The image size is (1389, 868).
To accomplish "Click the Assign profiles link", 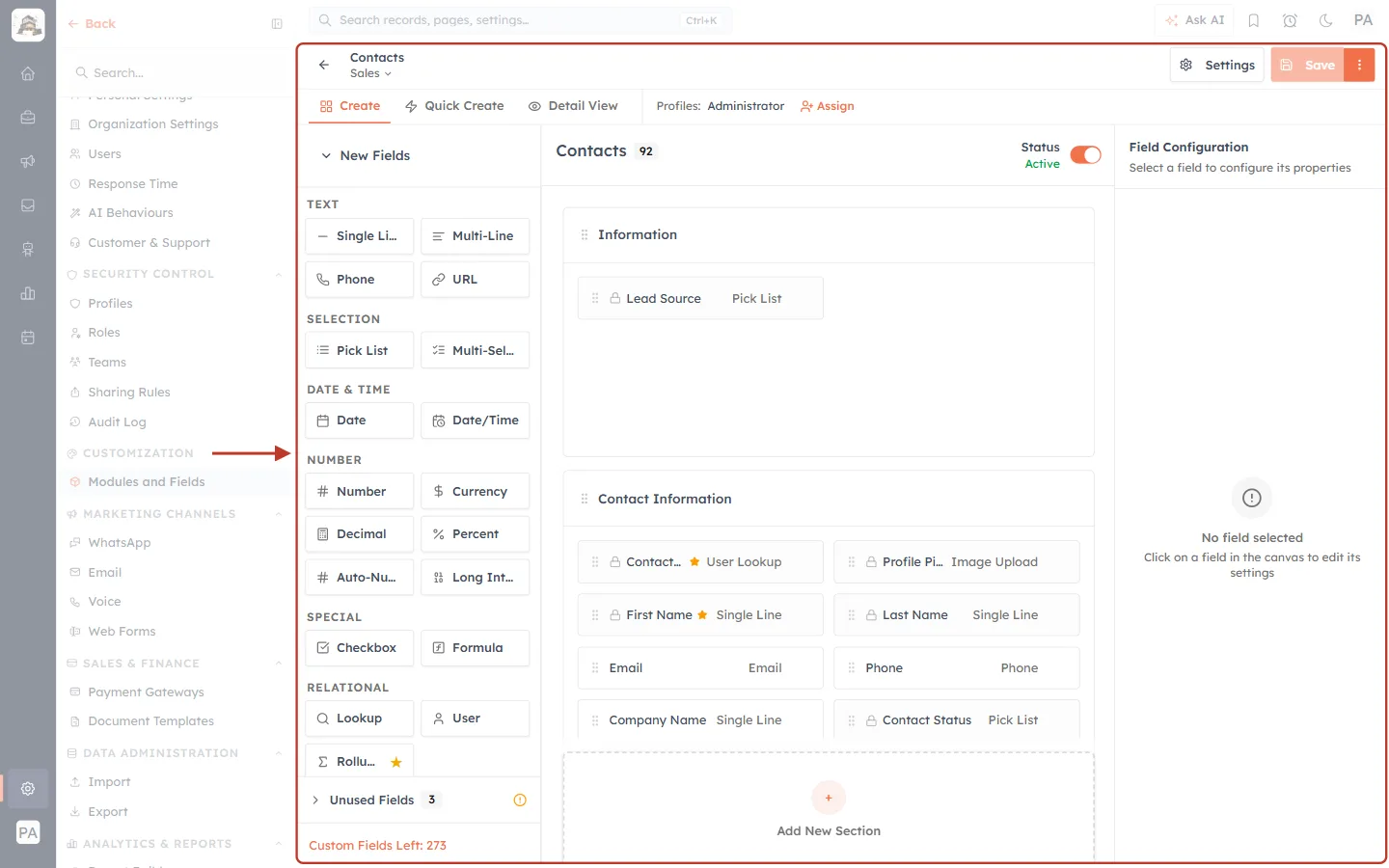I will [x=828, y=106].
